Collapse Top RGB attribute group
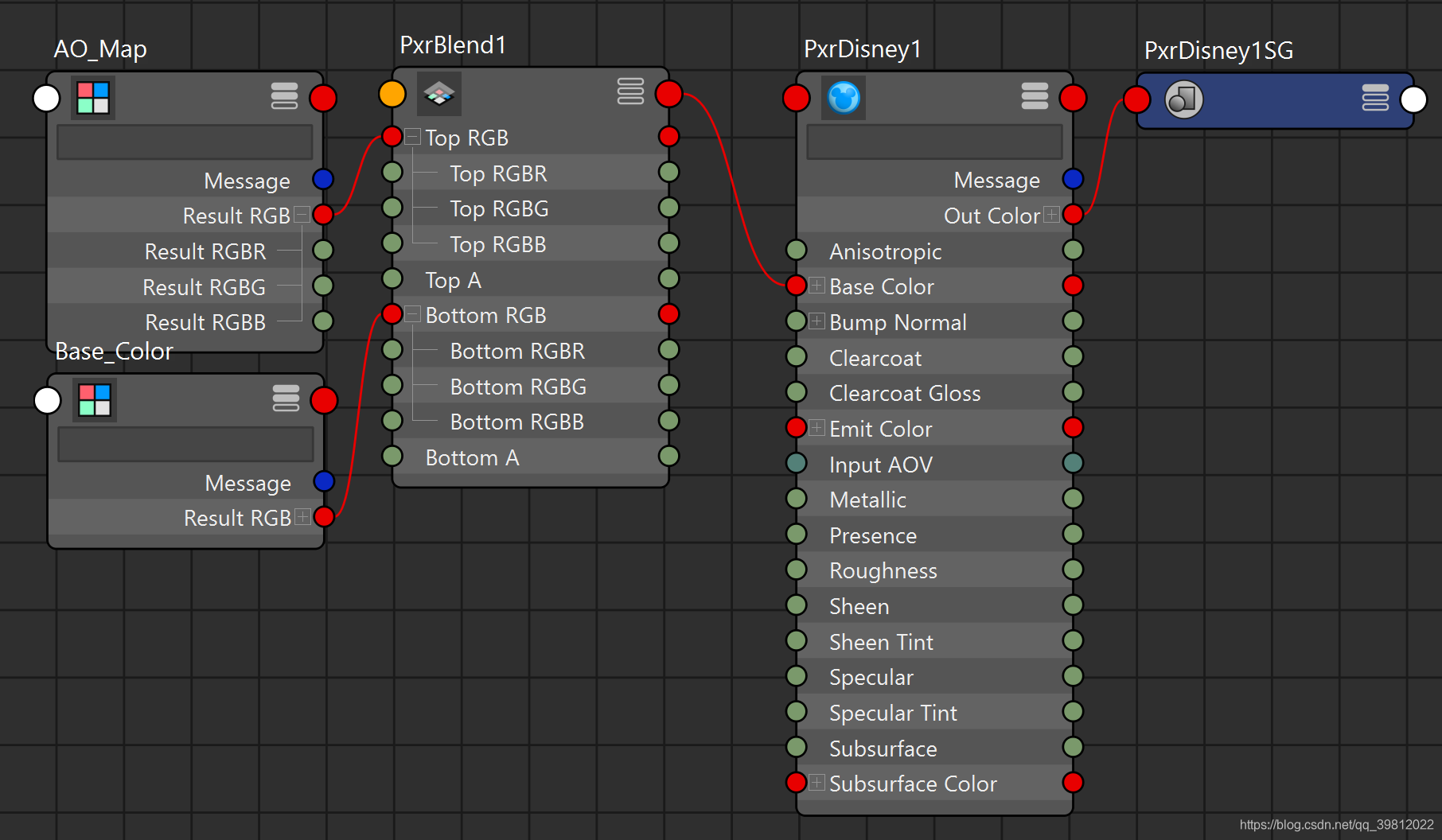 click(412, 137)
